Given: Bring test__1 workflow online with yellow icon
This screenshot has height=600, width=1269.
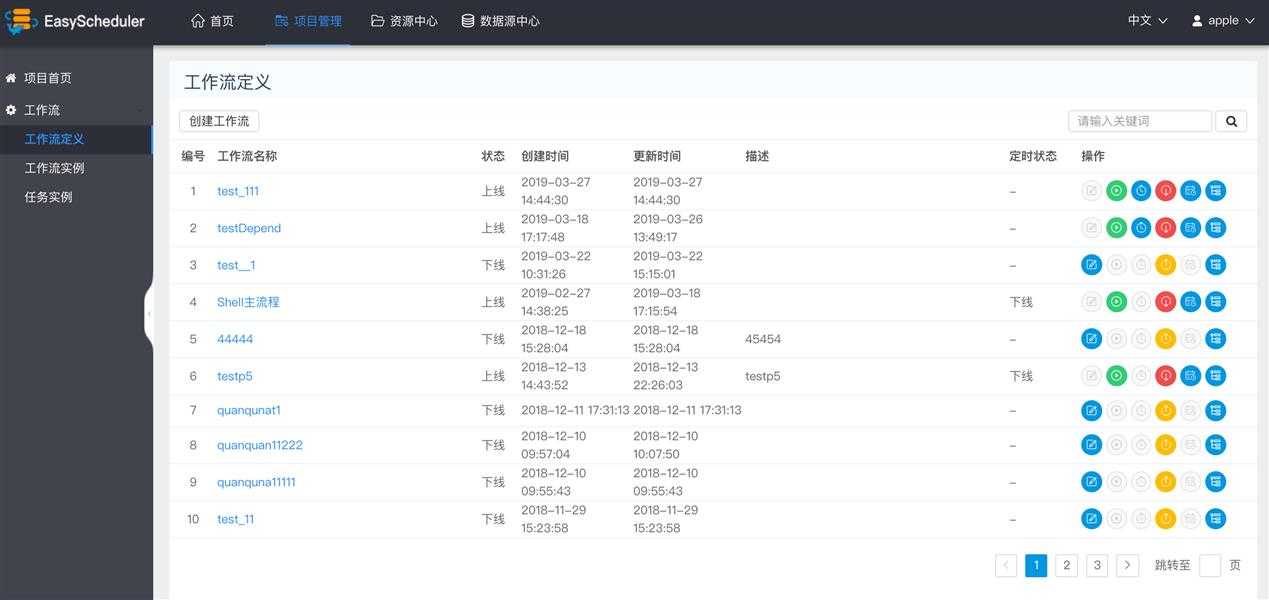Looking at the screenshot, I should 1166,265.
